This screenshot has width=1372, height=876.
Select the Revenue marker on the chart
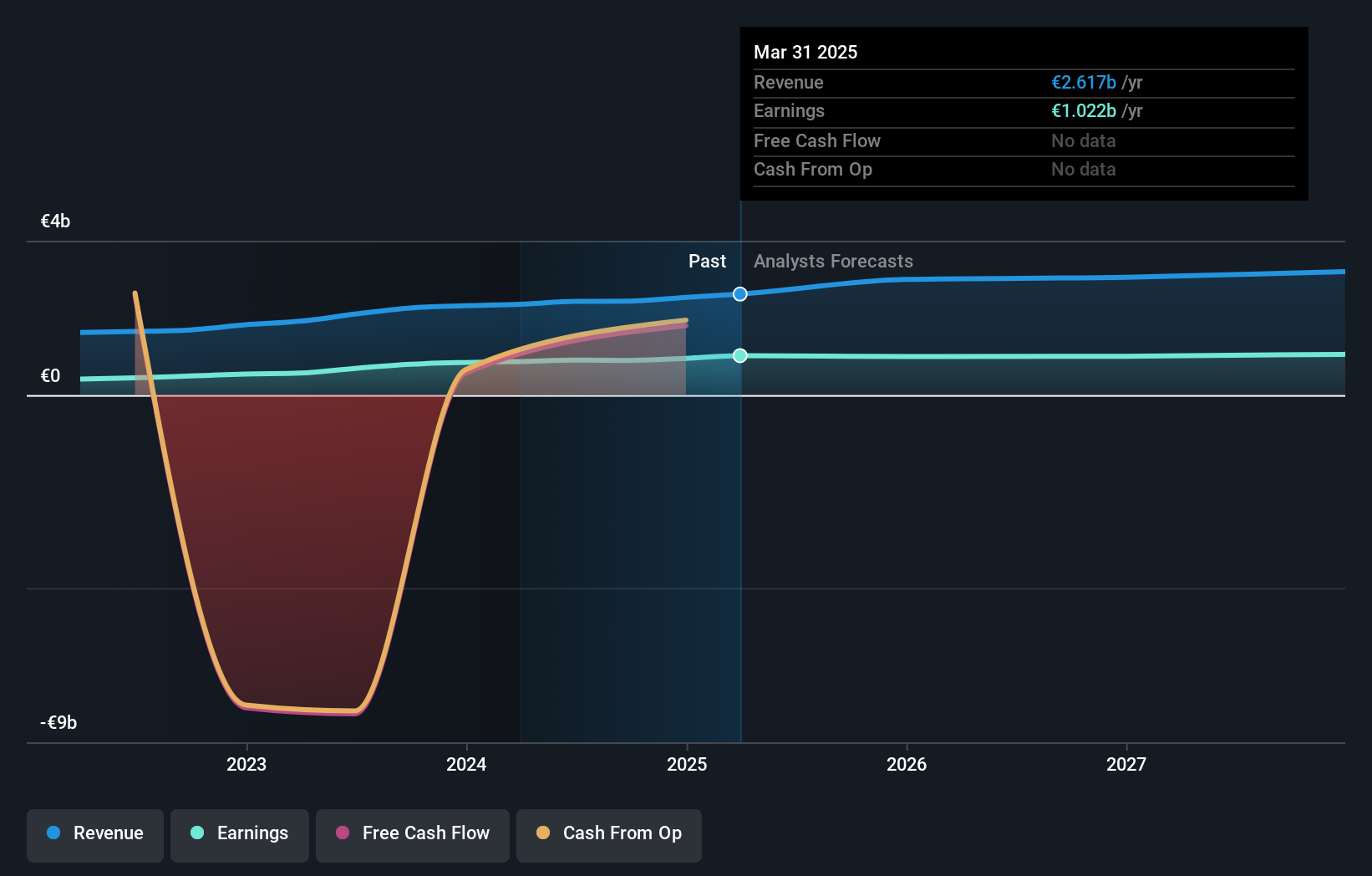click(739, 294)
